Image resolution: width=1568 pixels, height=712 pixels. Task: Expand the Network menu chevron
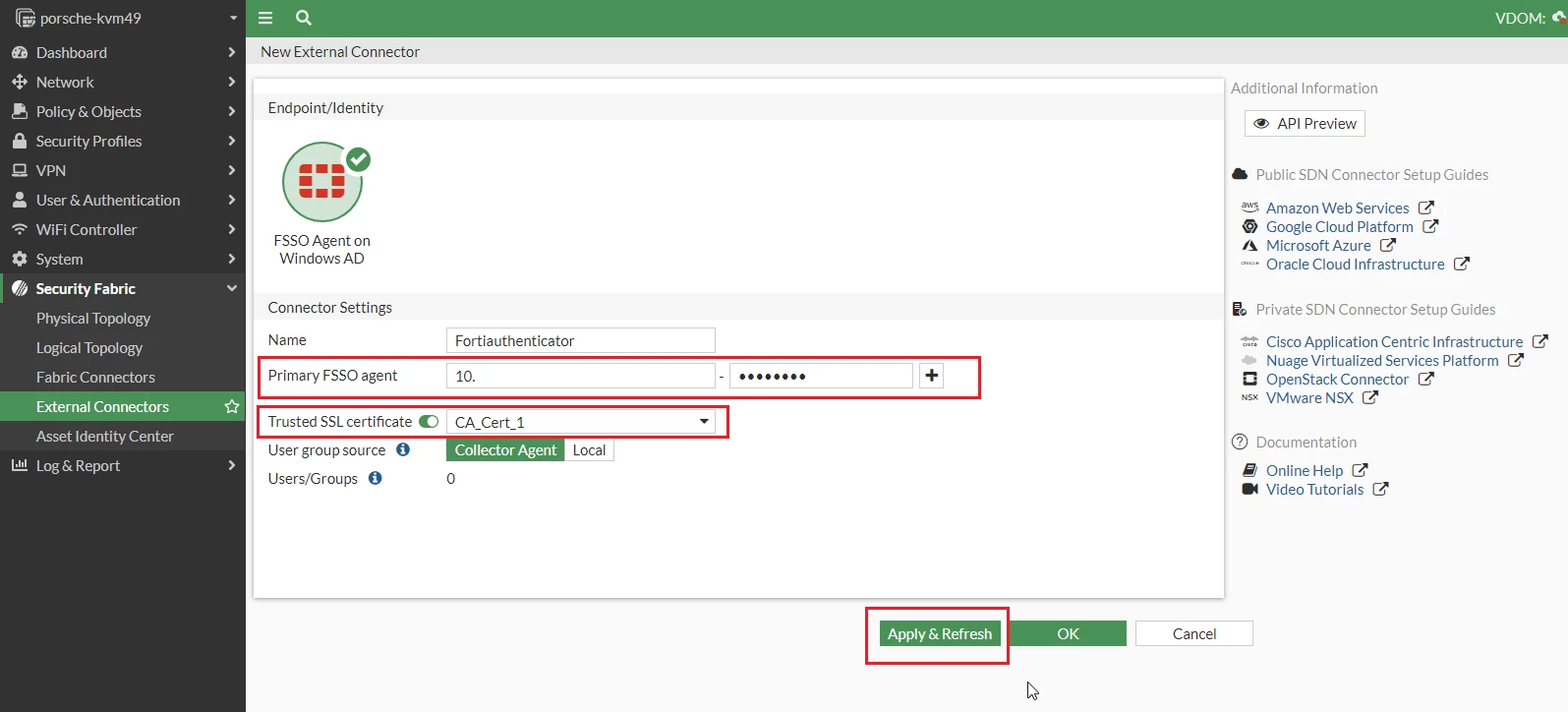(x=232, y=82)
